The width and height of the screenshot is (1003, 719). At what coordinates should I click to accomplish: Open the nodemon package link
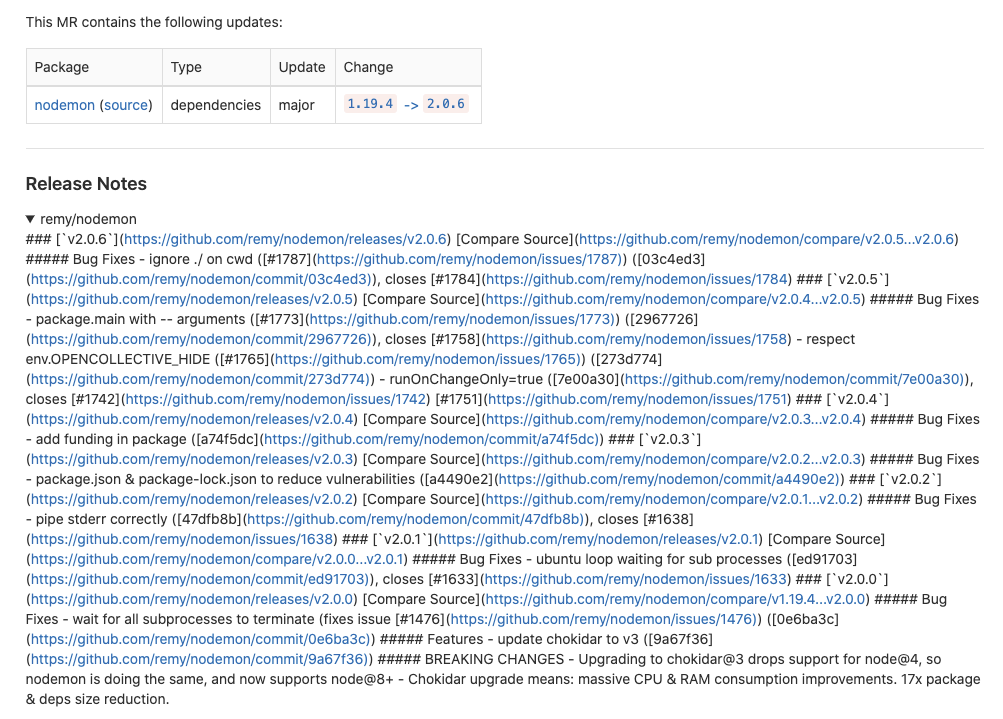coord(65,105)
